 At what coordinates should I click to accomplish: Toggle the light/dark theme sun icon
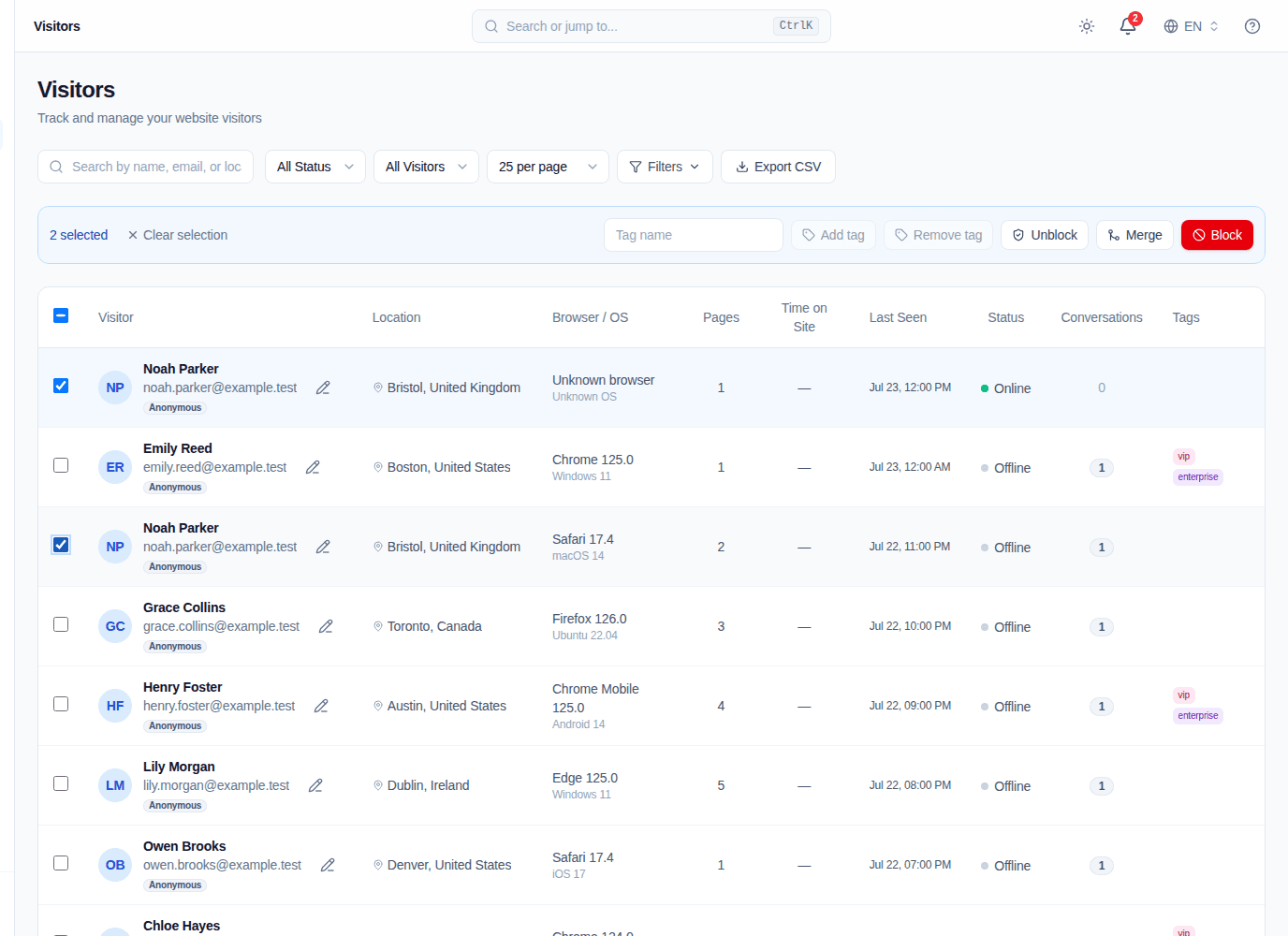click(x=1087, y=26)
